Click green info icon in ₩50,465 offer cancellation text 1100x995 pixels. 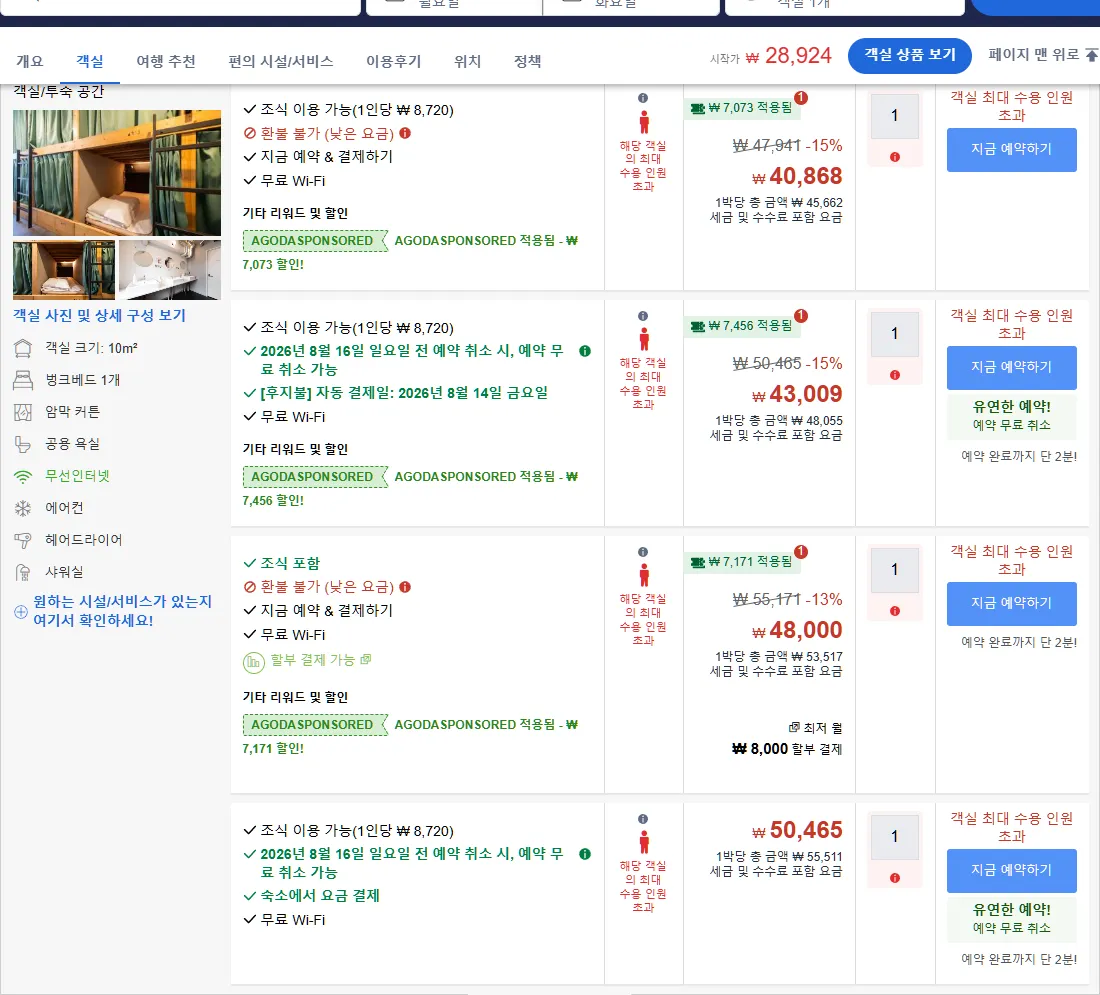coord(584,854)
